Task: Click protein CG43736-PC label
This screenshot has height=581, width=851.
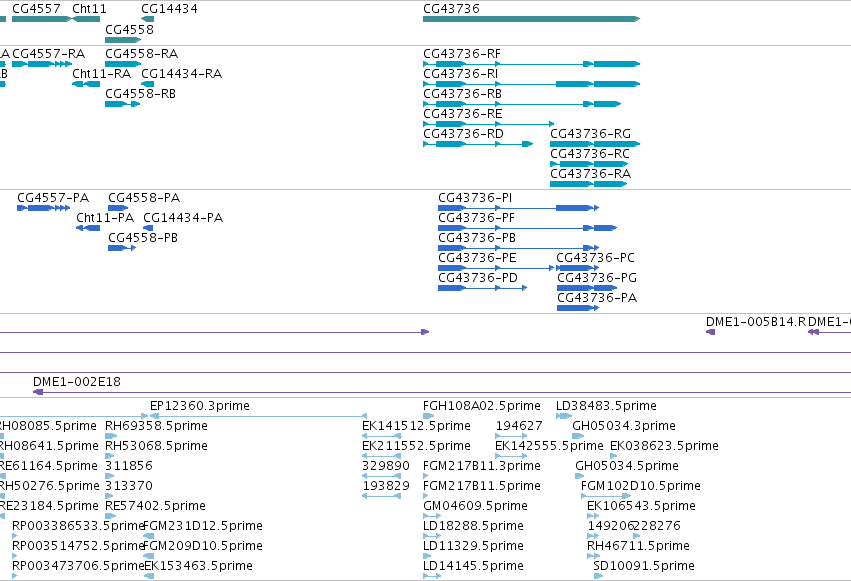Action: point(596,258)
